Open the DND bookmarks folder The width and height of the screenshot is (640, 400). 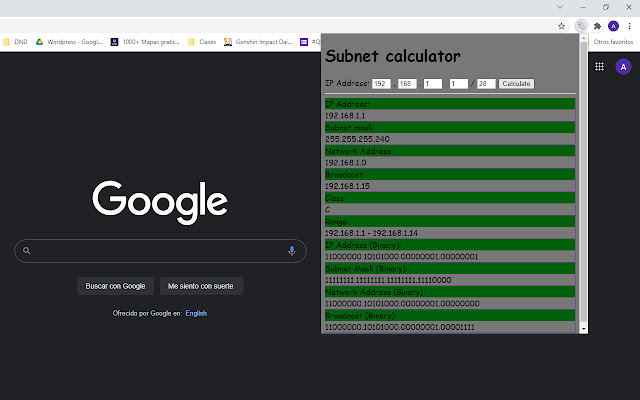[x=15, y=42]
